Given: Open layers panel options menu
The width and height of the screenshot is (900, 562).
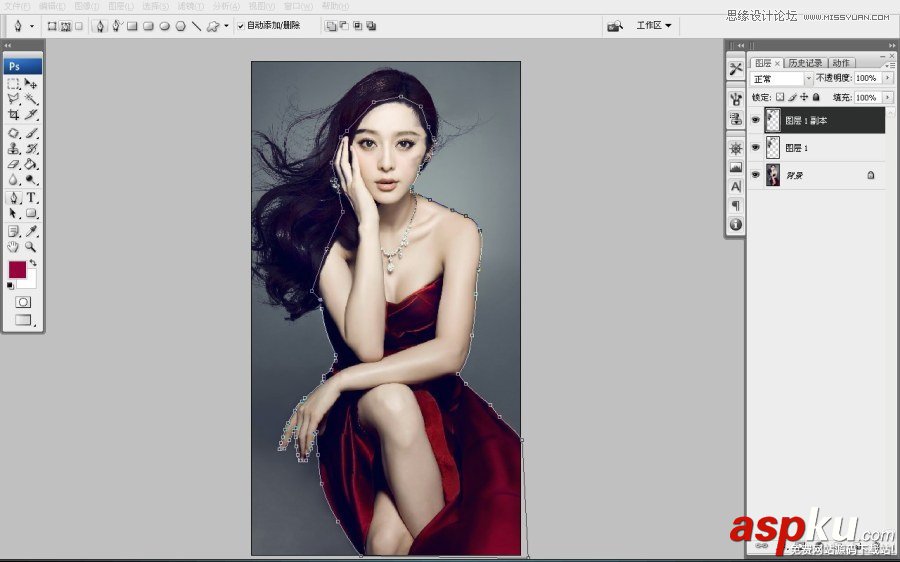Looking at the screenshot, I should 890,65.
